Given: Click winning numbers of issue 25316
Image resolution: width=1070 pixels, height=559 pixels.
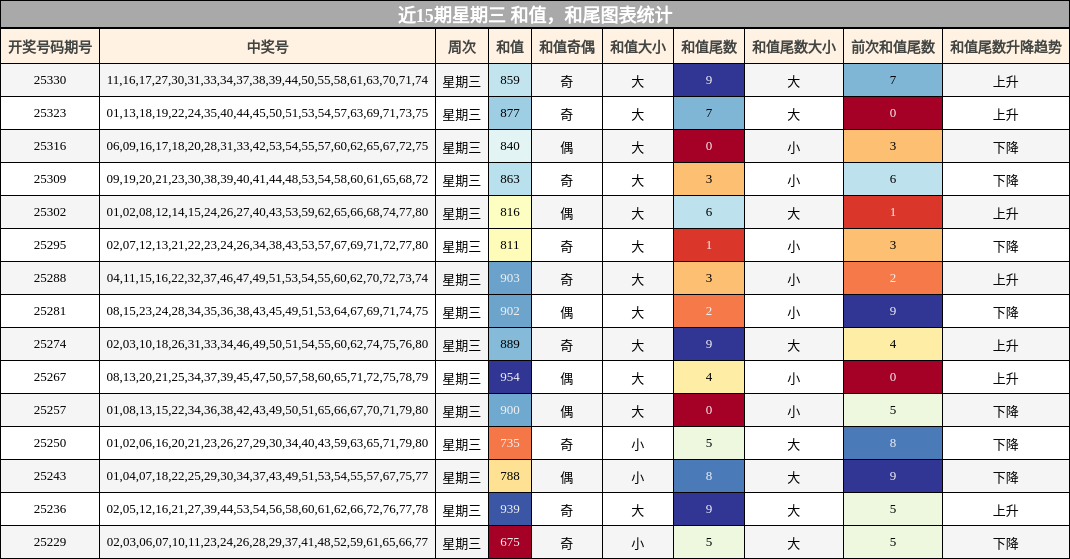Looking at the screenshot, I should tap(268, 146).
